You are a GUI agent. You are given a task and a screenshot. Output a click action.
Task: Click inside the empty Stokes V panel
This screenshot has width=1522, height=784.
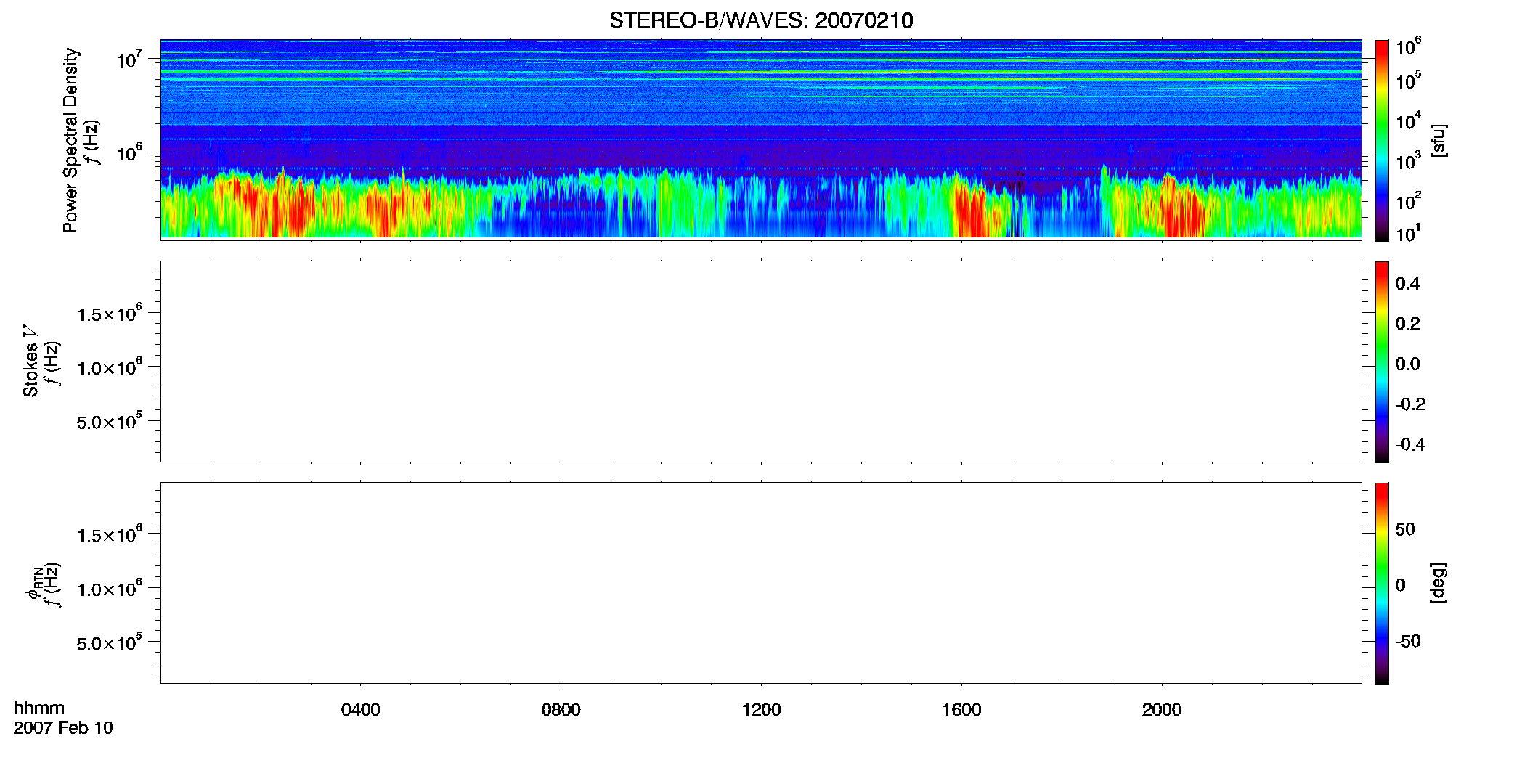[761, 362]
